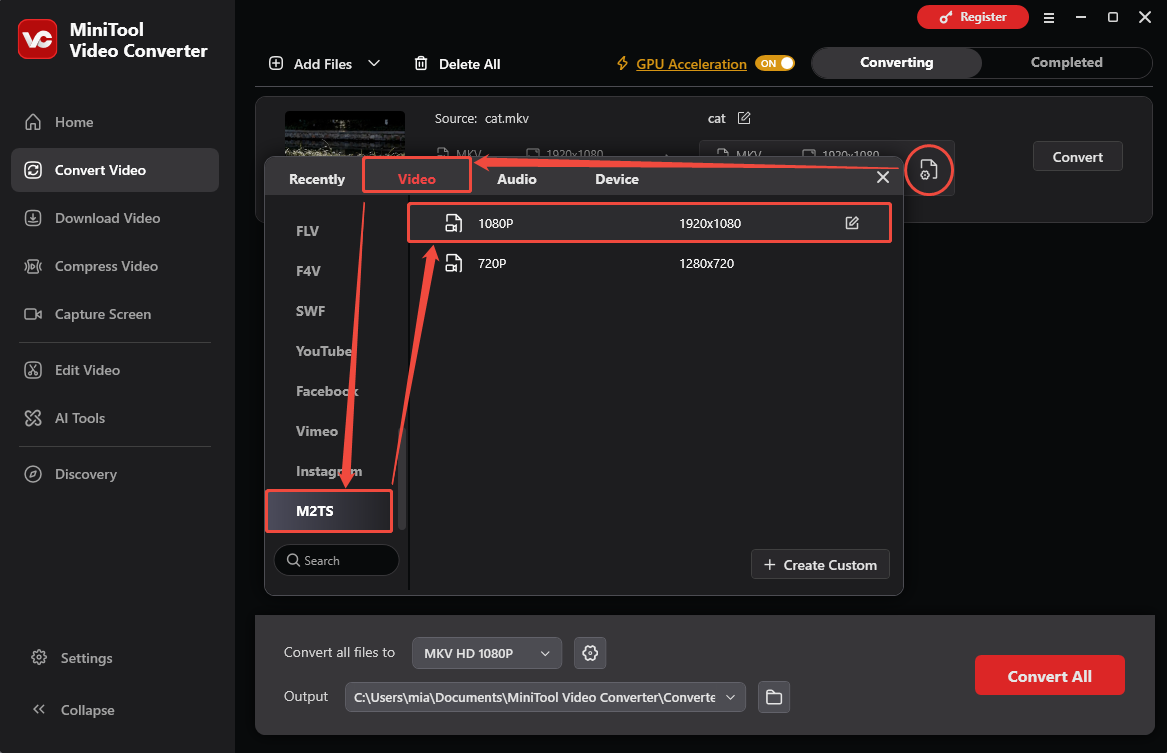Click the Convert button for cat.mkv
The height and width of the screenshot is (753, 1167).
(x=1078, y=156)
